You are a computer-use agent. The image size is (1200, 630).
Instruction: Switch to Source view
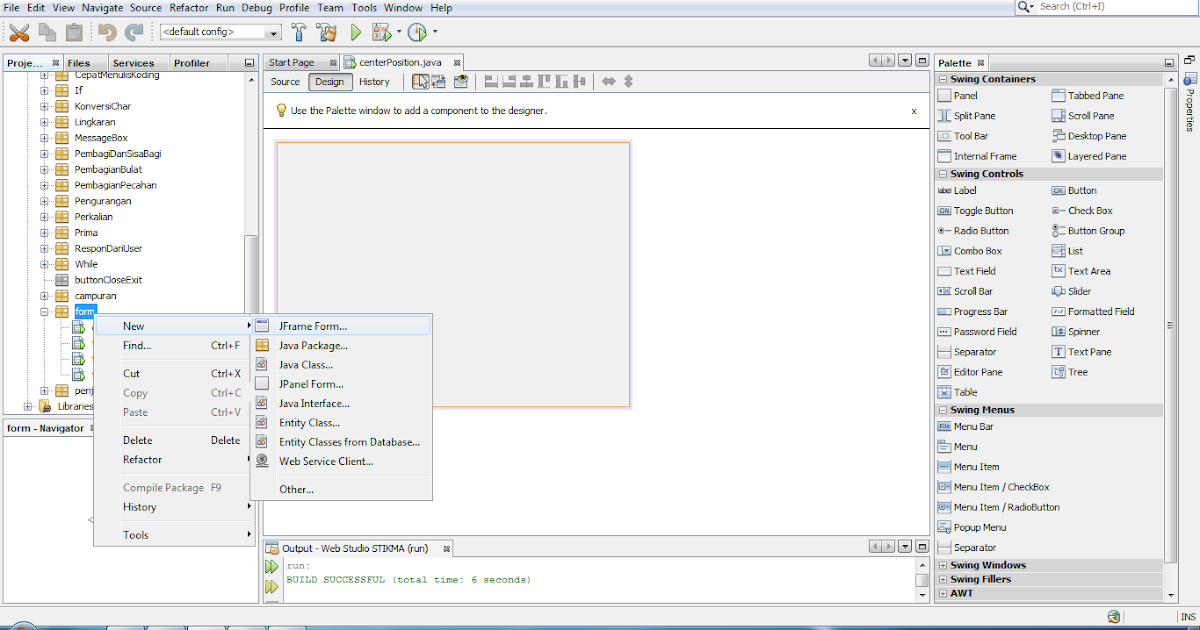click(285, 82)
